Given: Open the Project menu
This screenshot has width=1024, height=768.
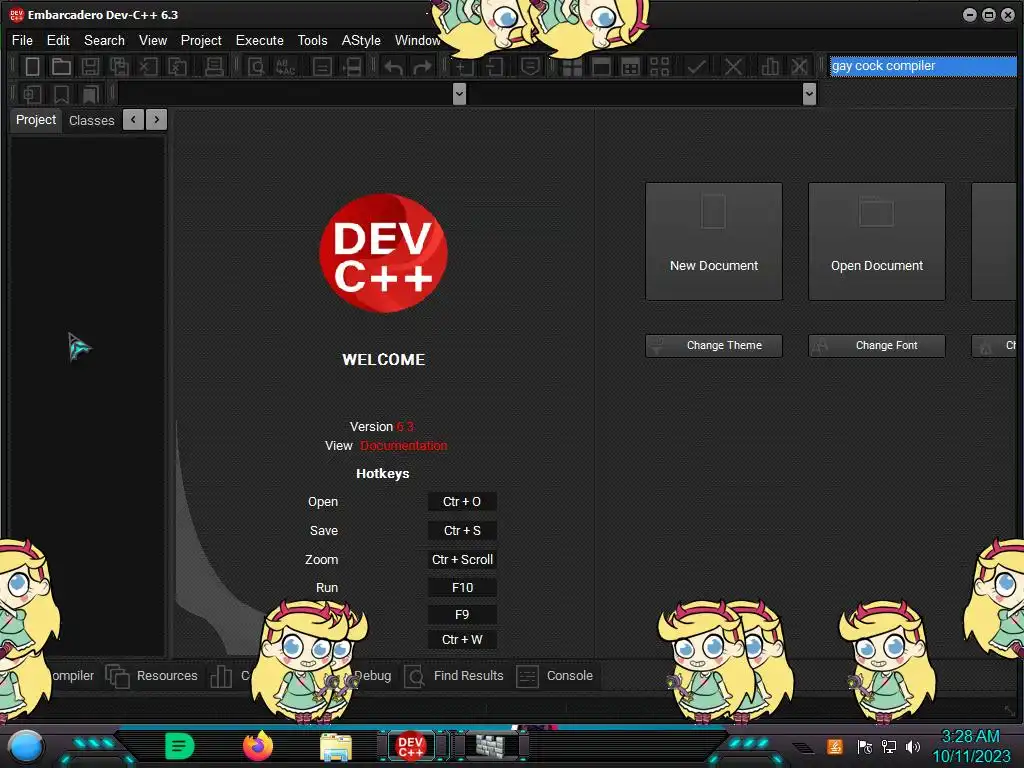Looking at the screenshot, I should click(201, 40).
